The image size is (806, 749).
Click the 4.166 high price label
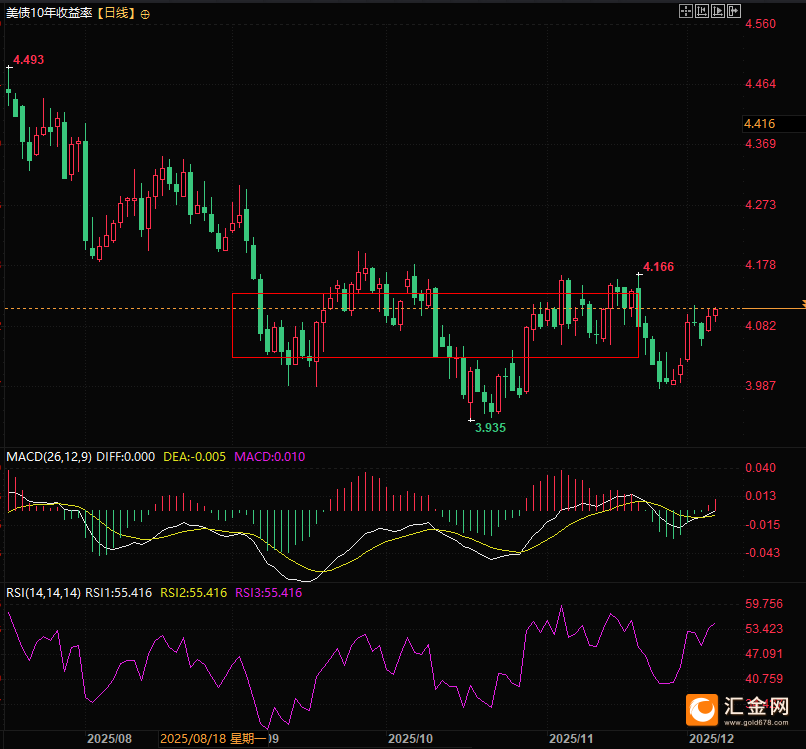coord(658,267)
